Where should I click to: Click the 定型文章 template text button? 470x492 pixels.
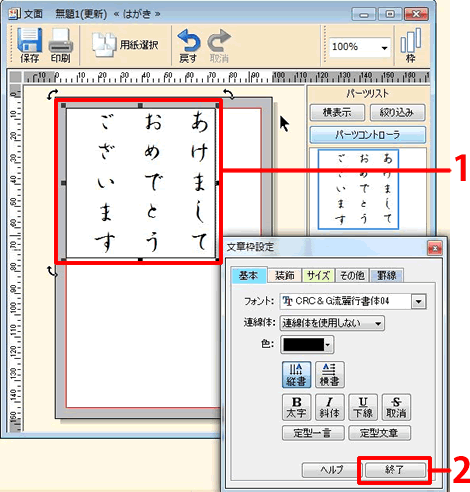(x=379, y=433)
